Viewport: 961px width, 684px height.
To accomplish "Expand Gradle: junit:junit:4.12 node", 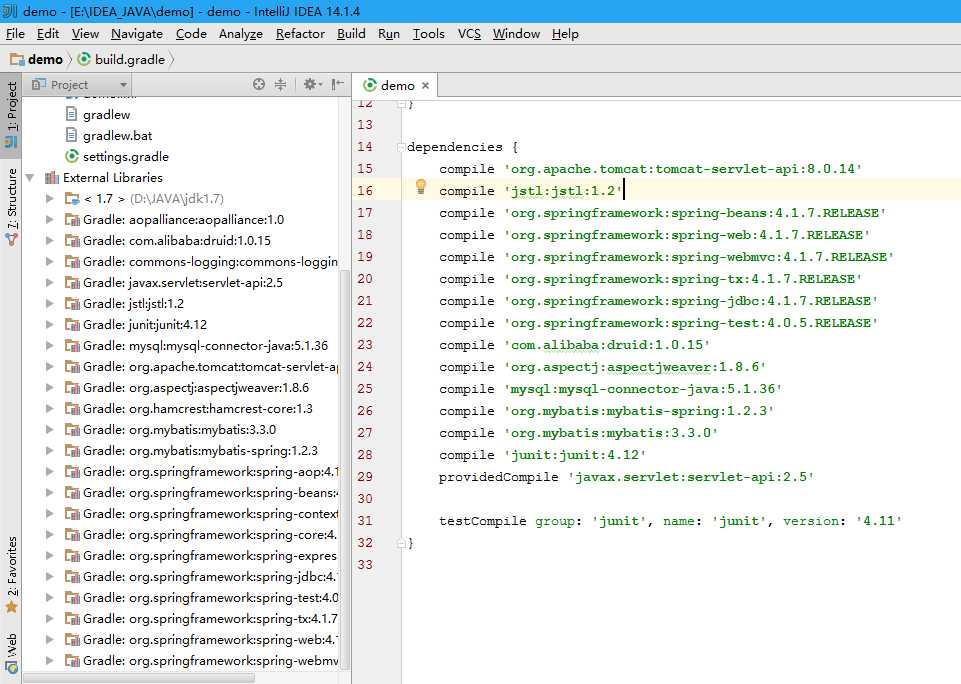I will click(x=50, y=324).
